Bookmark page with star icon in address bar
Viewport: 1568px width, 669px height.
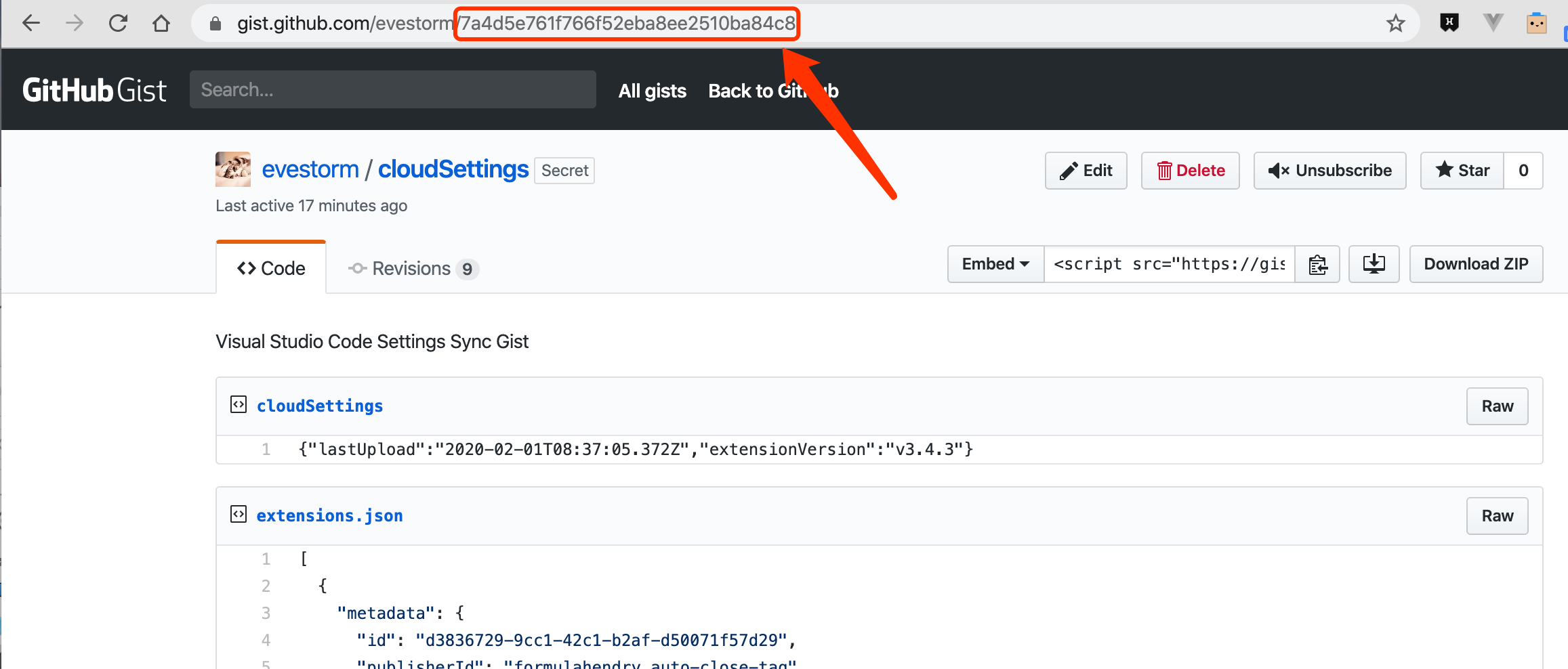coord(1395,24)
